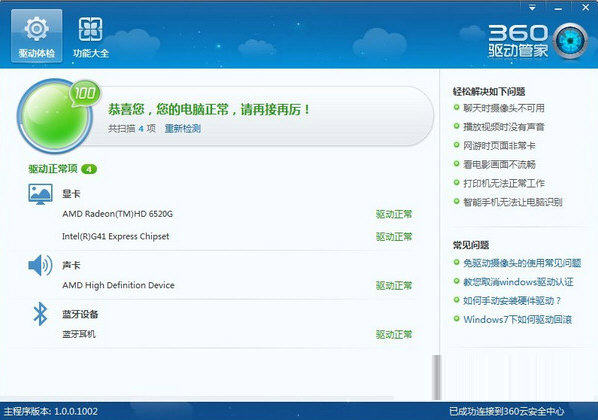Open 如何手动安装硬件驱动？ FAQ link
Screen dimensions: 598x420
[x=512, y=301]
